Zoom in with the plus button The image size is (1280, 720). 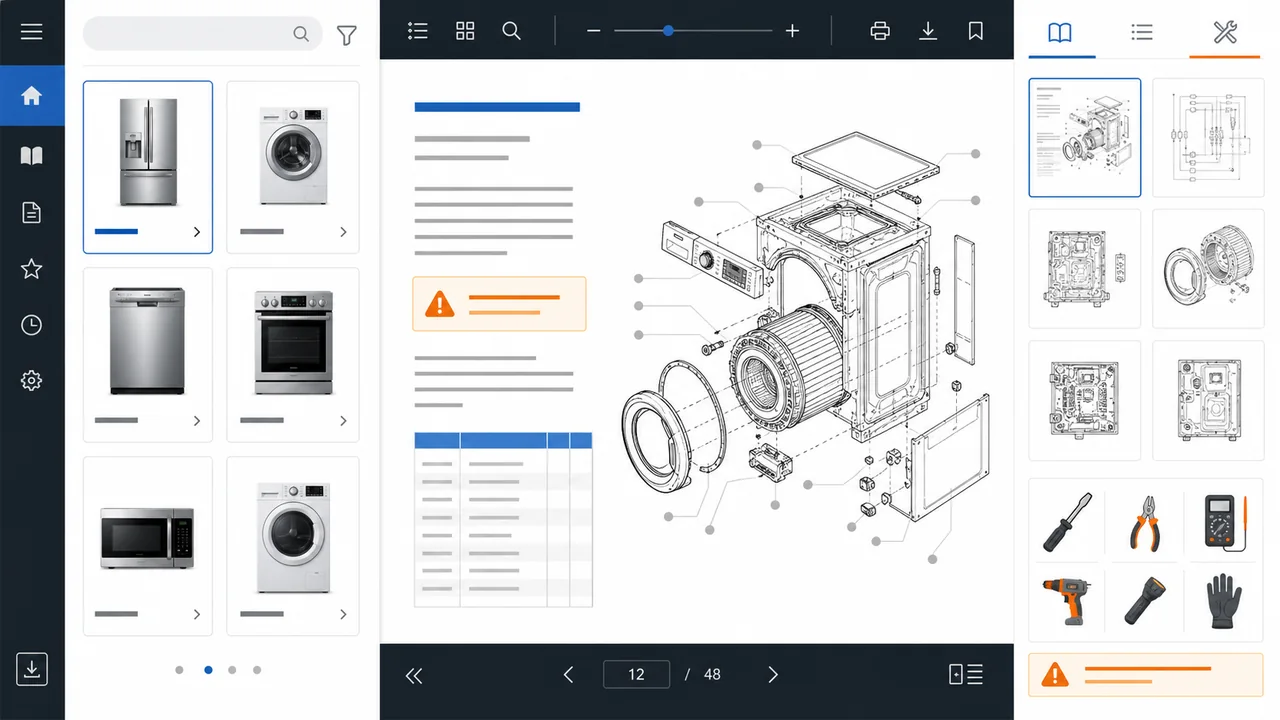coord(792,31)
